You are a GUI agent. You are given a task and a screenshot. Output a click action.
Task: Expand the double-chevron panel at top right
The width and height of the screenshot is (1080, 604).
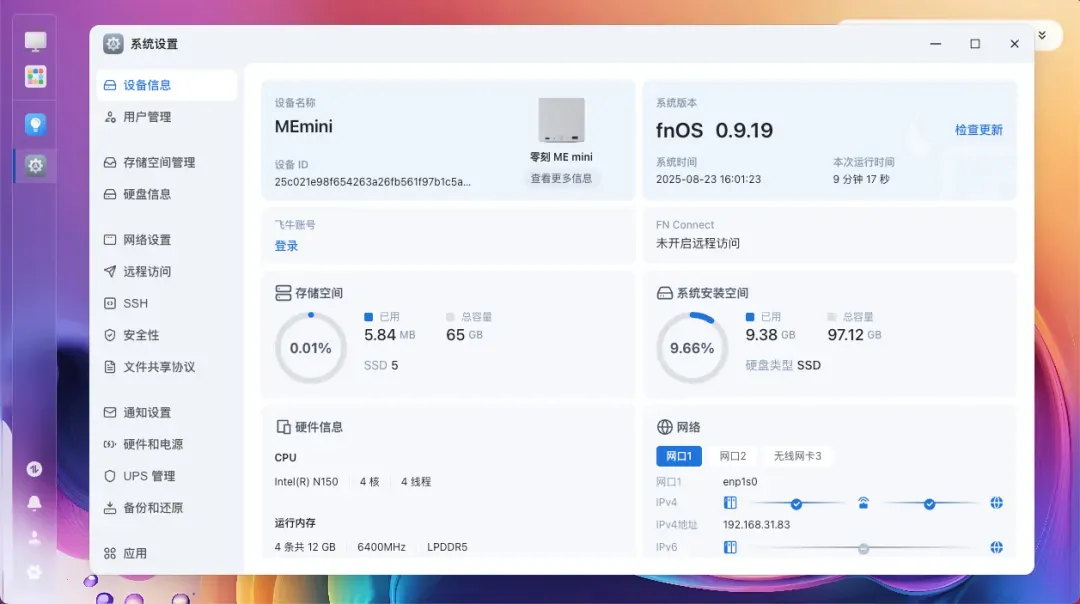point(1042,35)
